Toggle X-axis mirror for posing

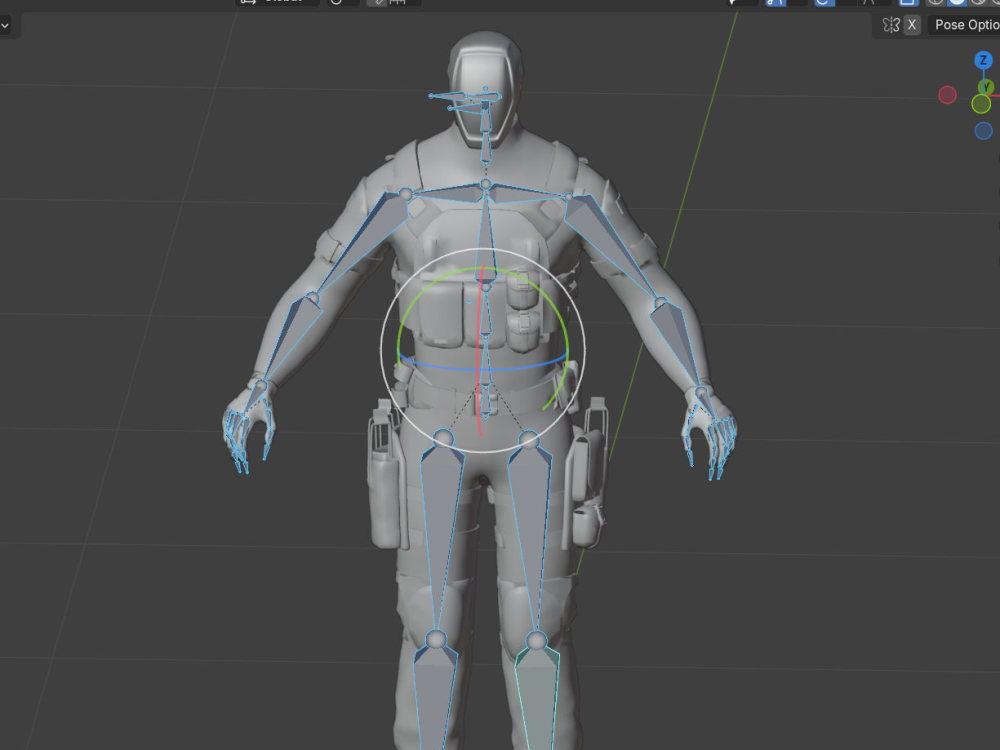click(x=912, y=25)
